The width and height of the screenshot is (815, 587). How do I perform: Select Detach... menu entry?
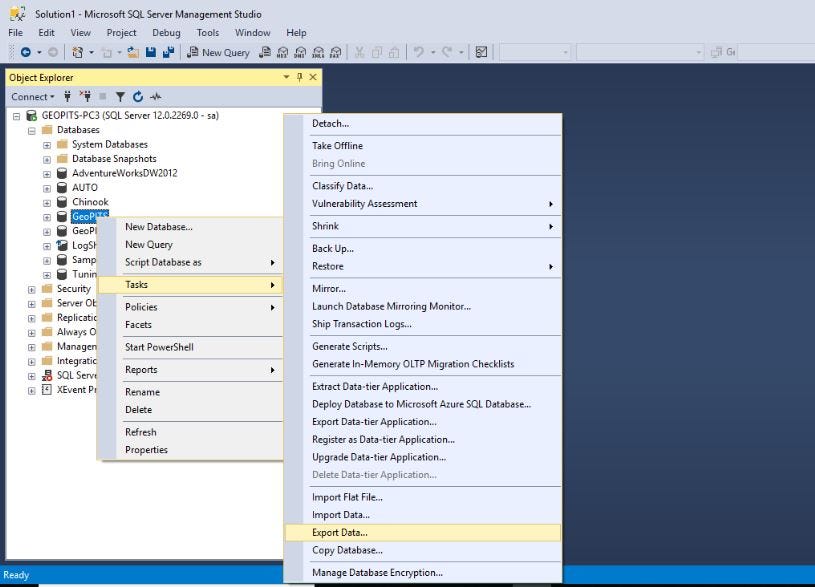point(423,124)
